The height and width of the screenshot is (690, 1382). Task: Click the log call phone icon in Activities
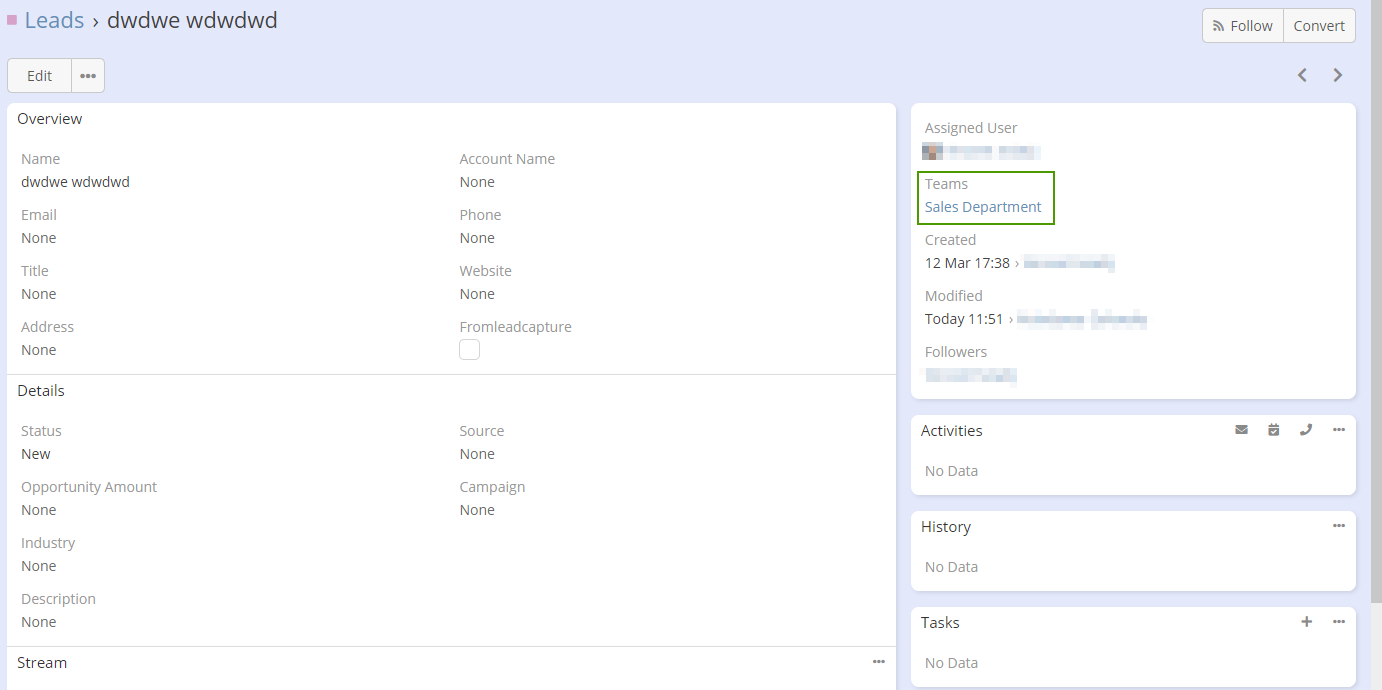coord(1306,430)
